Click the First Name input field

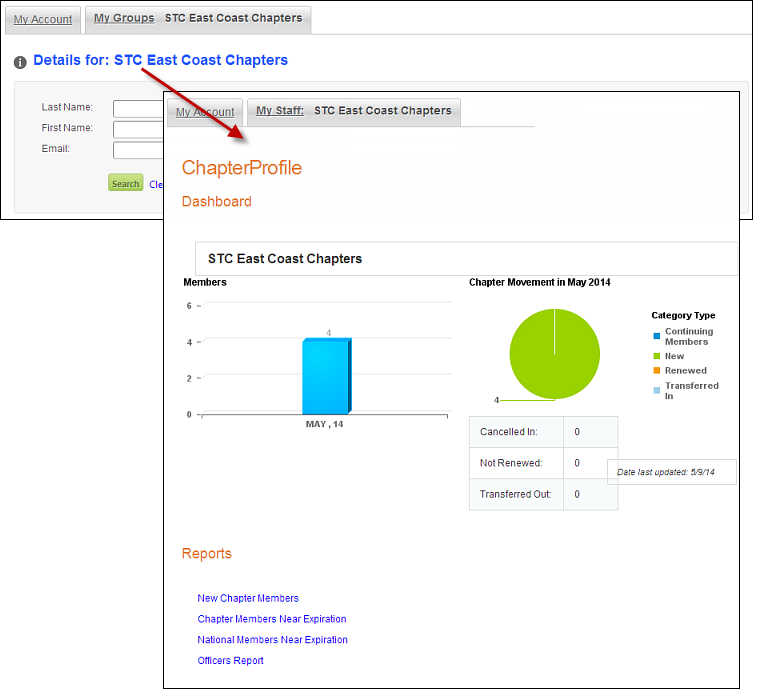click(138, 130)
